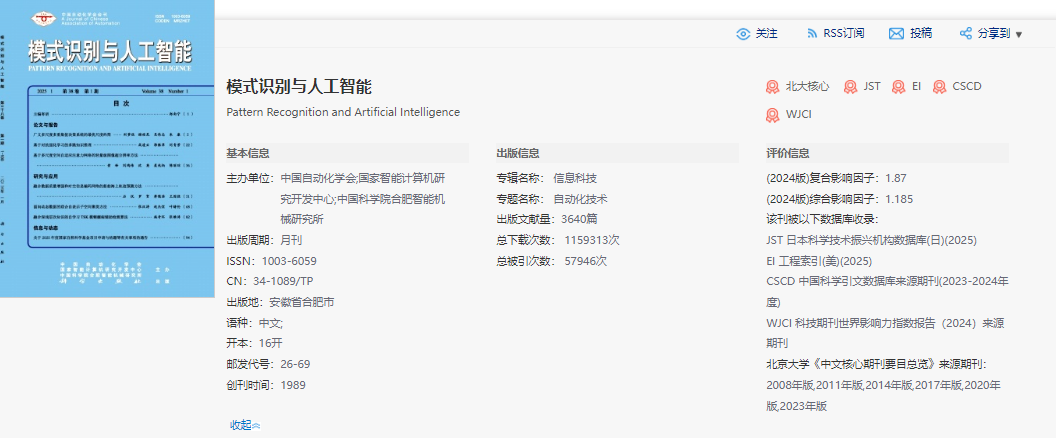Image resolution: width=1056 pixels, height=438 pixels.
Task: Click the 主办单位 value 中国自动化学会
Action: point(317,179)
